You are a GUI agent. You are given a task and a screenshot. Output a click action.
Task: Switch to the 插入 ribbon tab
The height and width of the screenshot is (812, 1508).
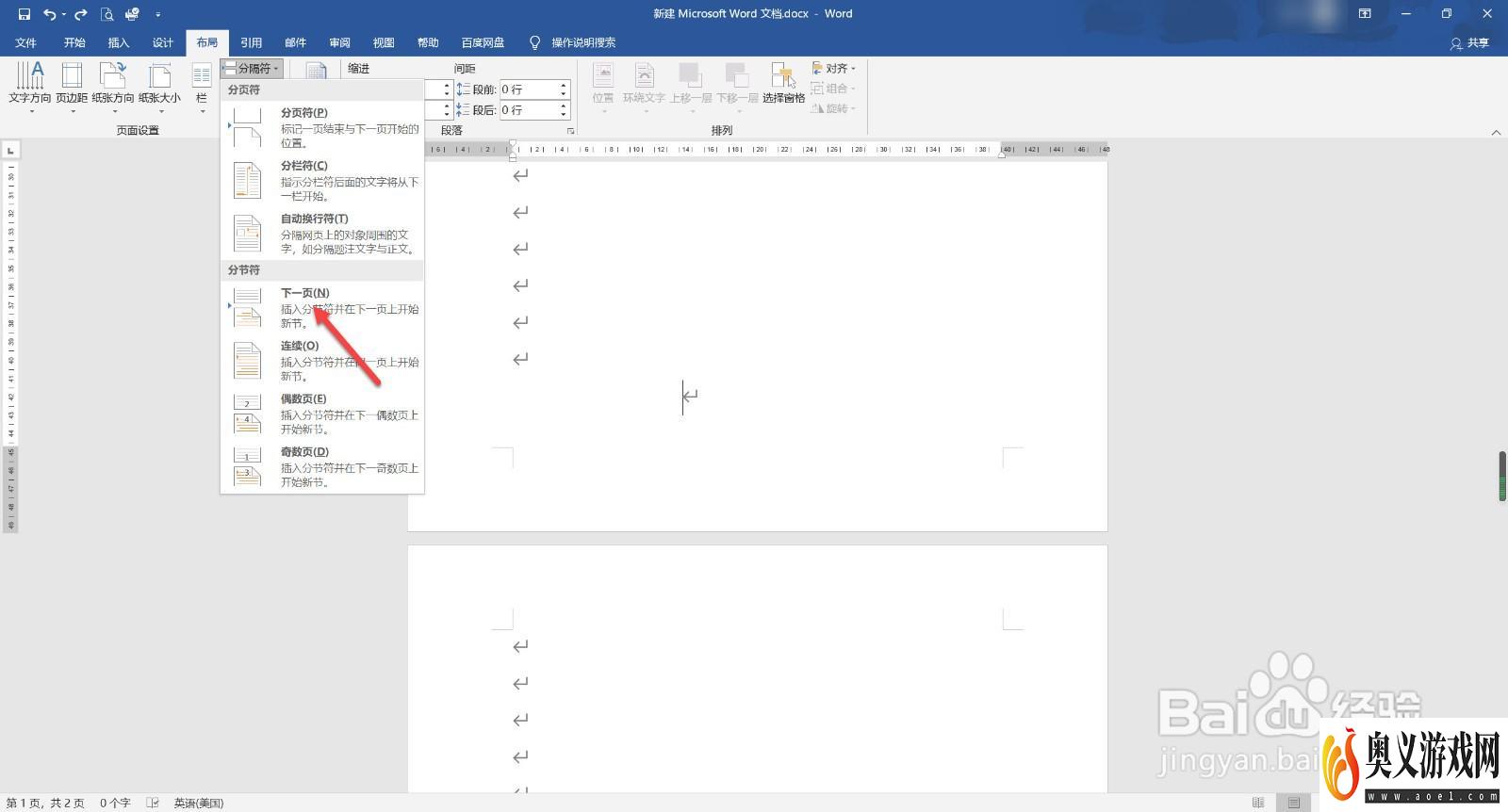coord(119,42)
